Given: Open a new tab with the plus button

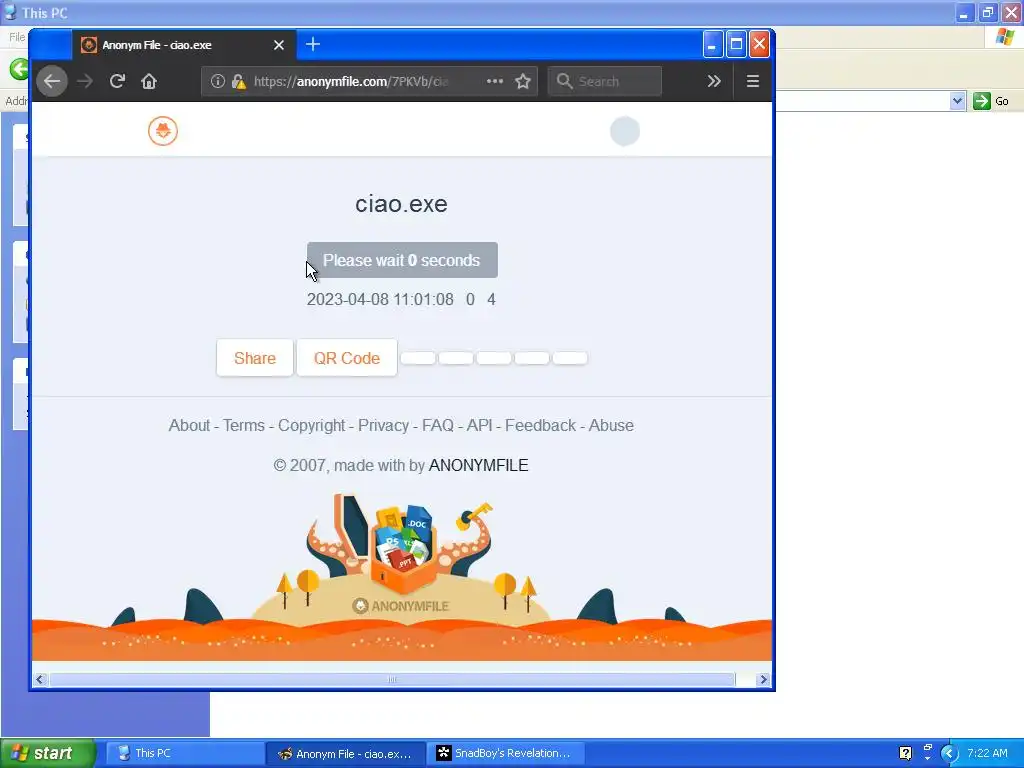Looking at the screenshot, I should pyautogui.click(x=313, y=44).
